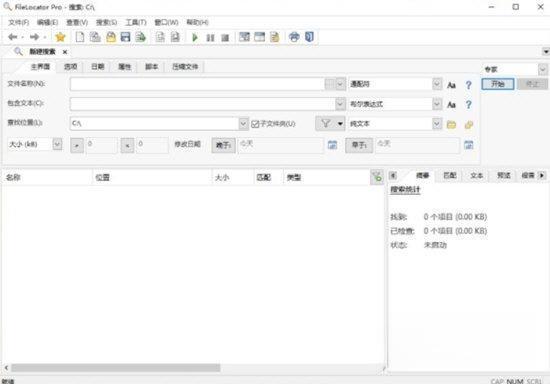Click the green refresh icon above results list

[377, 177]
